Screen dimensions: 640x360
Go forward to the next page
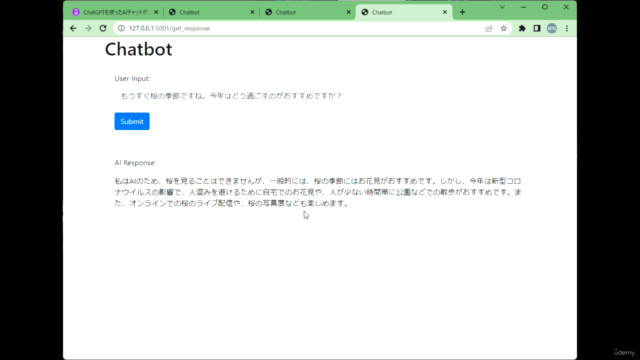coord(88,28)
